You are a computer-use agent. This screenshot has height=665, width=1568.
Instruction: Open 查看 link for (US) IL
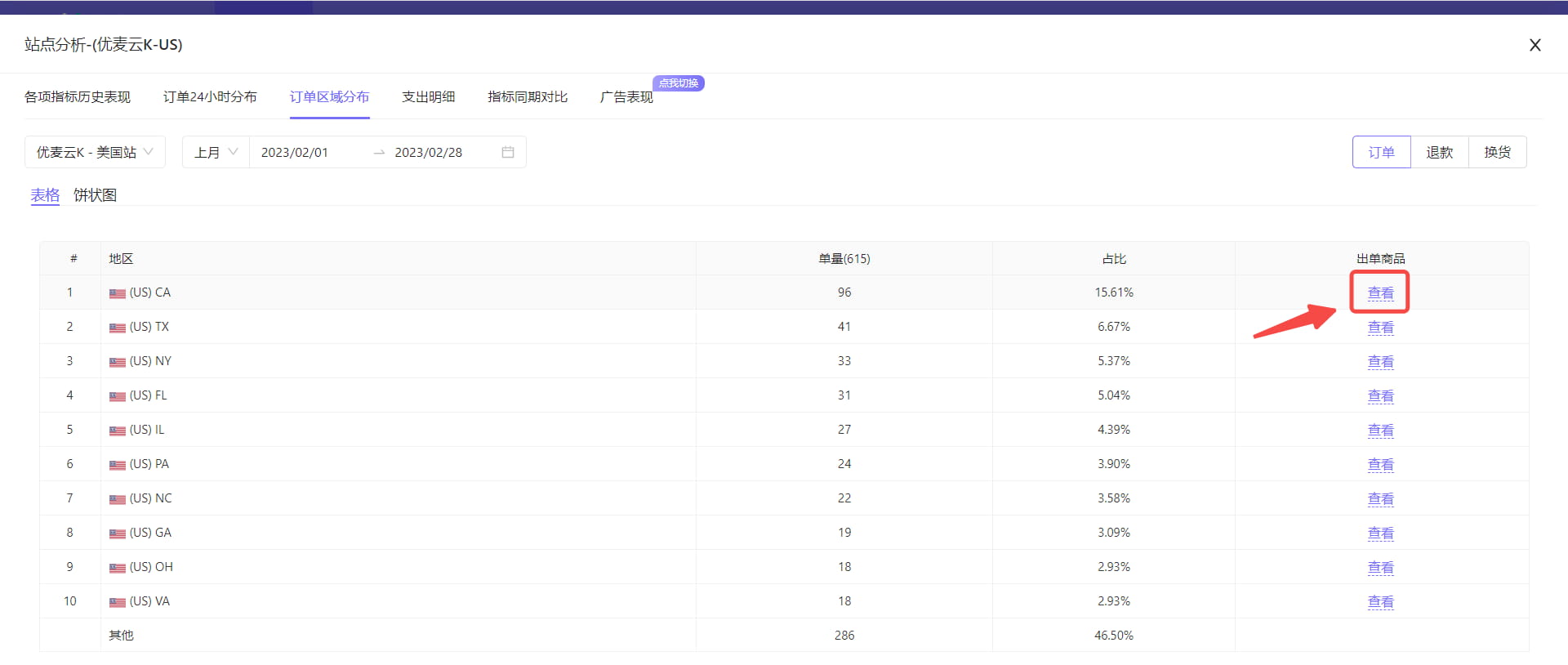coord(1381,430)
